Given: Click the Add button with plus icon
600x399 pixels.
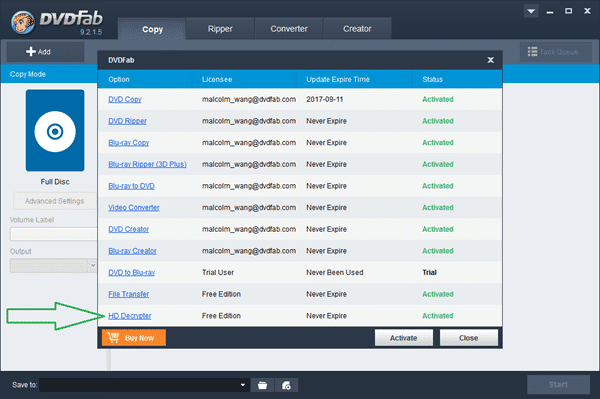Looking at the screenshot, I should [x=45, y=52].
